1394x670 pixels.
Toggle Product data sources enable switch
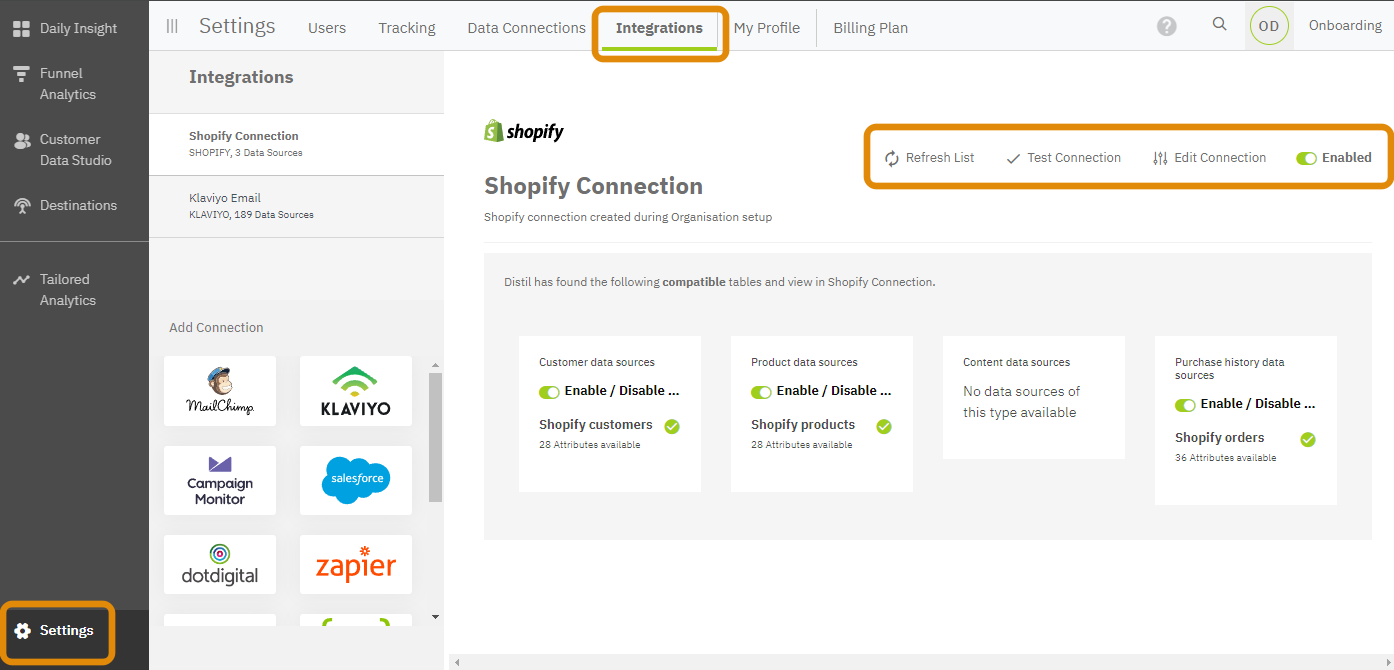pyautogui.click(x=761, y=392)
